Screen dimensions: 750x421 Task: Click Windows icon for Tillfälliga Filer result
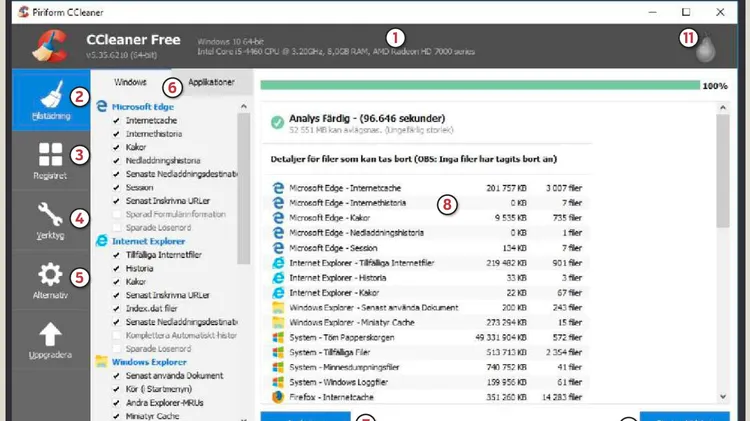coord(278,352)
